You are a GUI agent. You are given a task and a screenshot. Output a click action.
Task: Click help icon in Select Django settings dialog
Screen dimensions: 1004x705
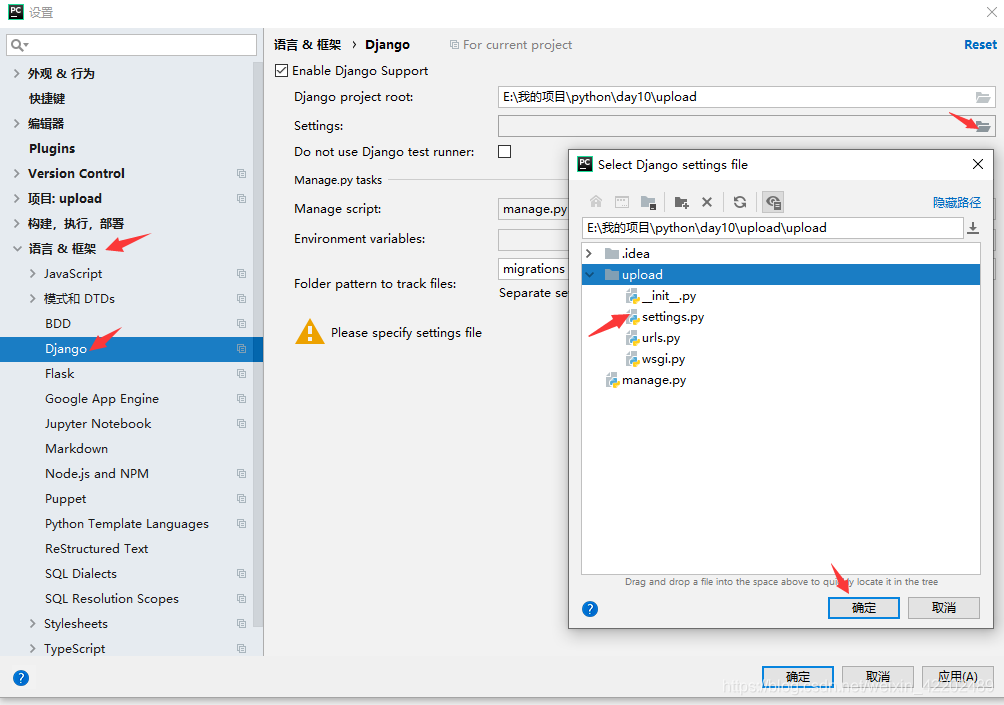(x=590, y=608)
